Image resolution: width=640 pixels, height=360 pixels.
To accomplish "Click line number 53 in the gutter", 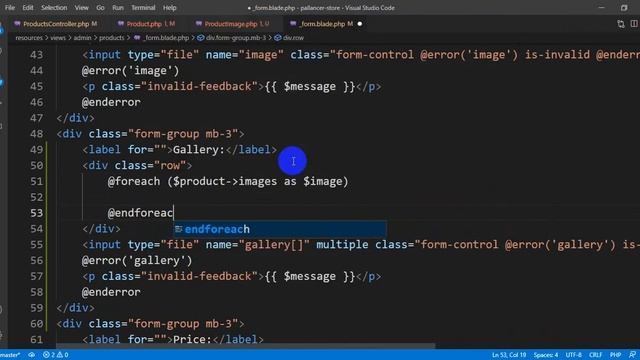I will click(x=36, y=213).
